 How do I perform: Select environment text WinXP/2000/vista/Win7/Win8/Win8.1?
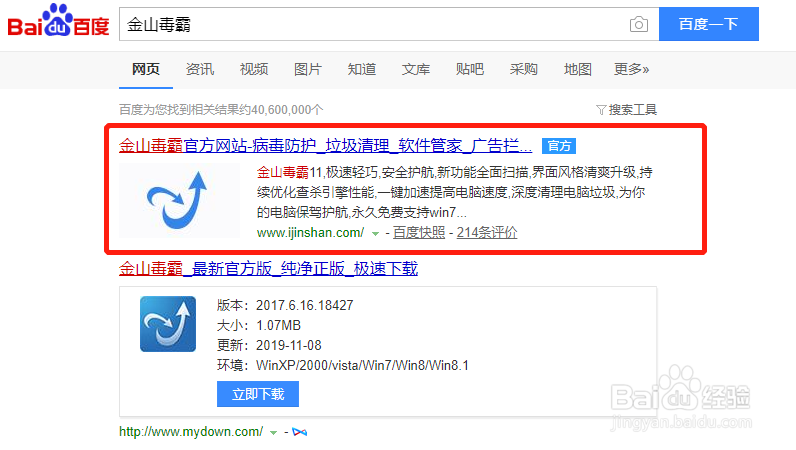(x=362, y=365)
